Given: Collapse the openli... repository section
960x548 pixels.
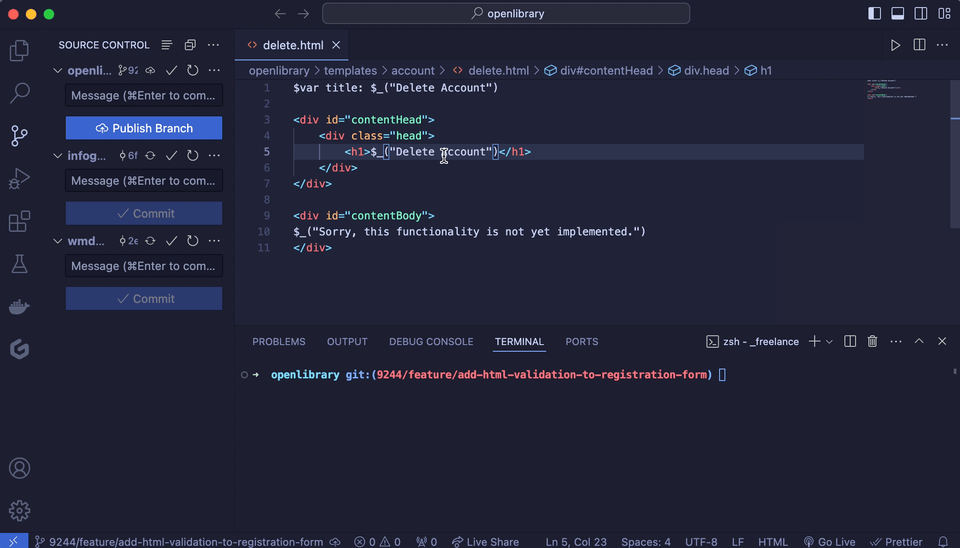Looking at the screenshot, I should 58,70.
